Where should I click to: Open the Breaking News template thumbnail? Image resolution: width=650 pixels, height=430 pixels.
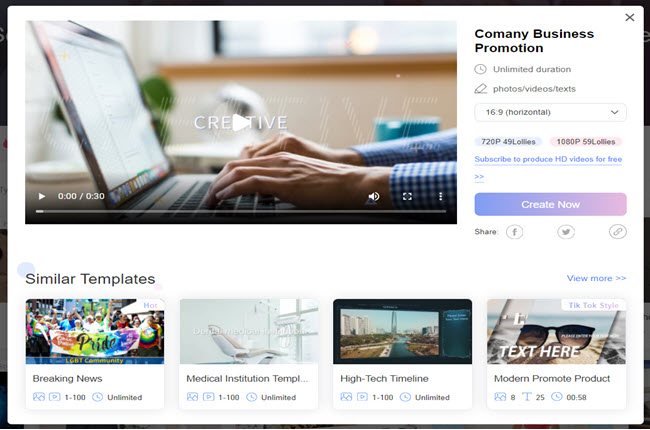tap(94, 331)
